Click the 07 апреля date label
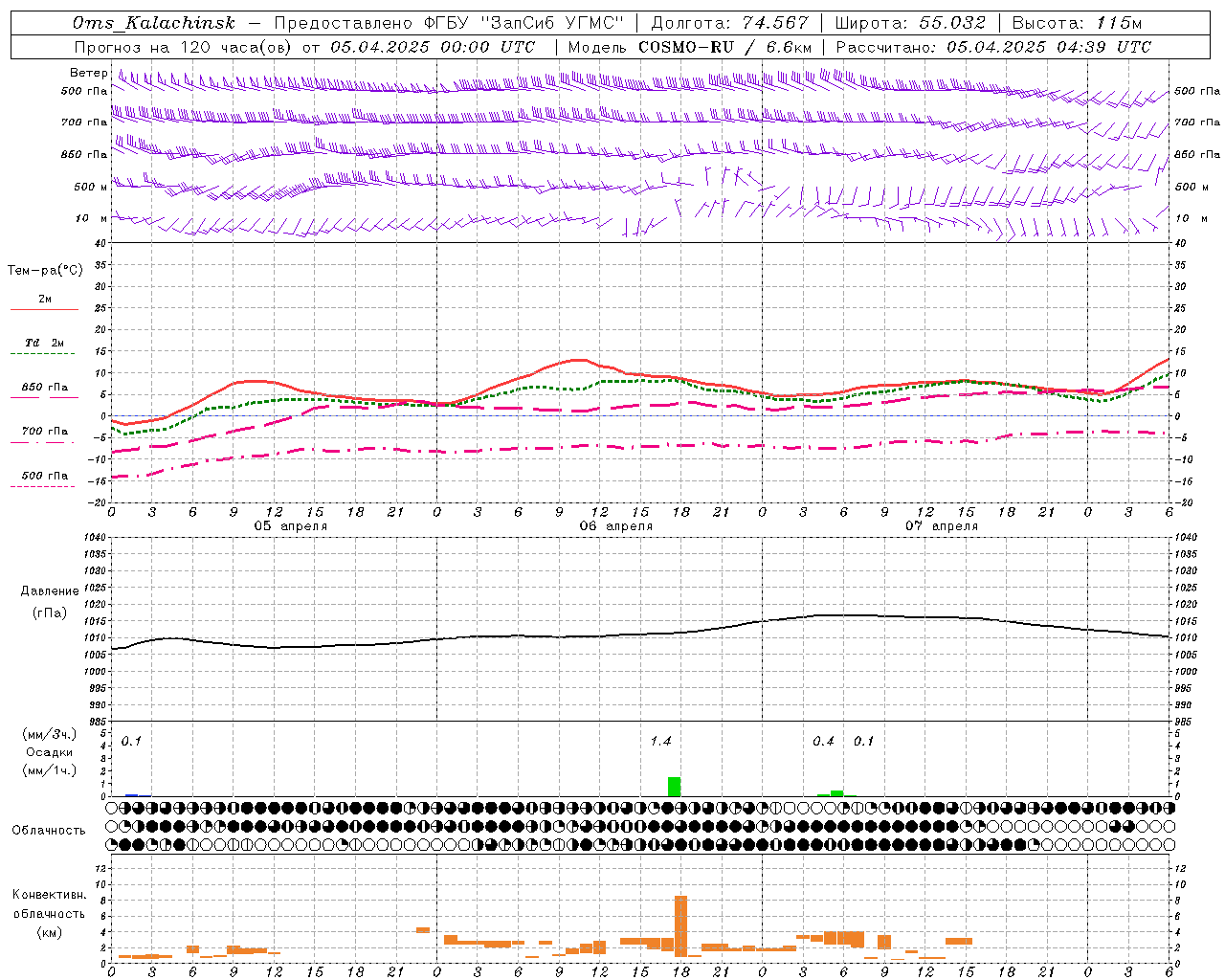This screenshot has width=1225, height=980. tap(942, 526)
